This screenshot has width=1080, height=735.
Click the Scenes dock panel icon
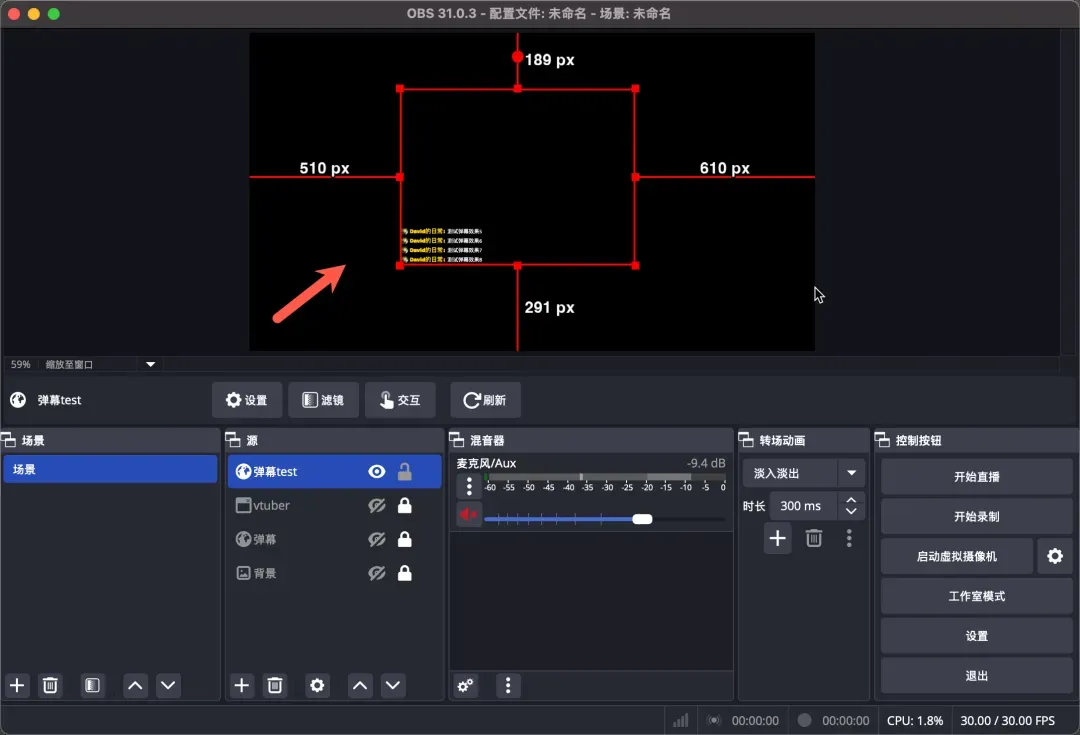pos(8,439)
